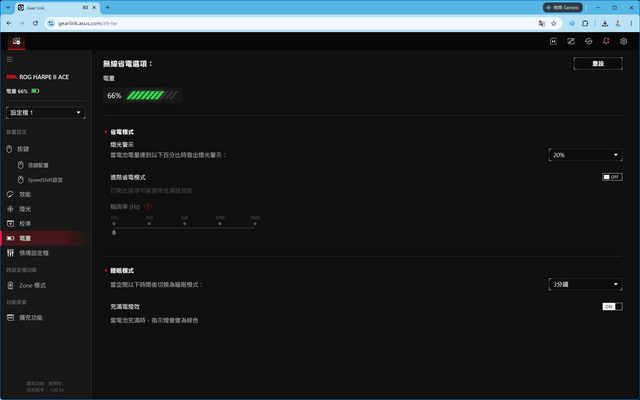Screen dimensions: 640x400
Task: Open 校準 calibration section
Action: pyautogui.click(x=25, y=224)
